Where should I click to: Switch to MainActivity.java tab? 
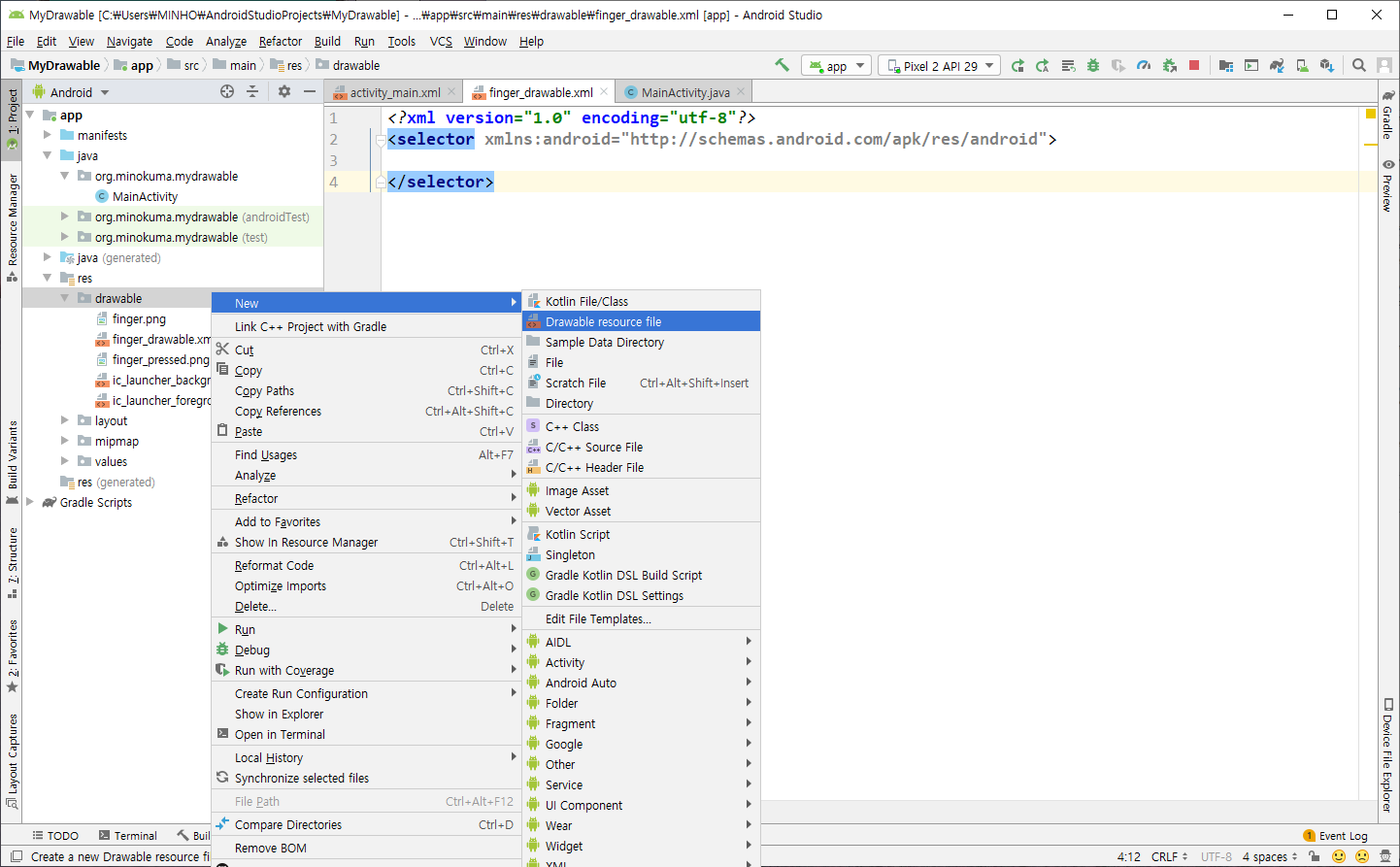click(684, 92)
